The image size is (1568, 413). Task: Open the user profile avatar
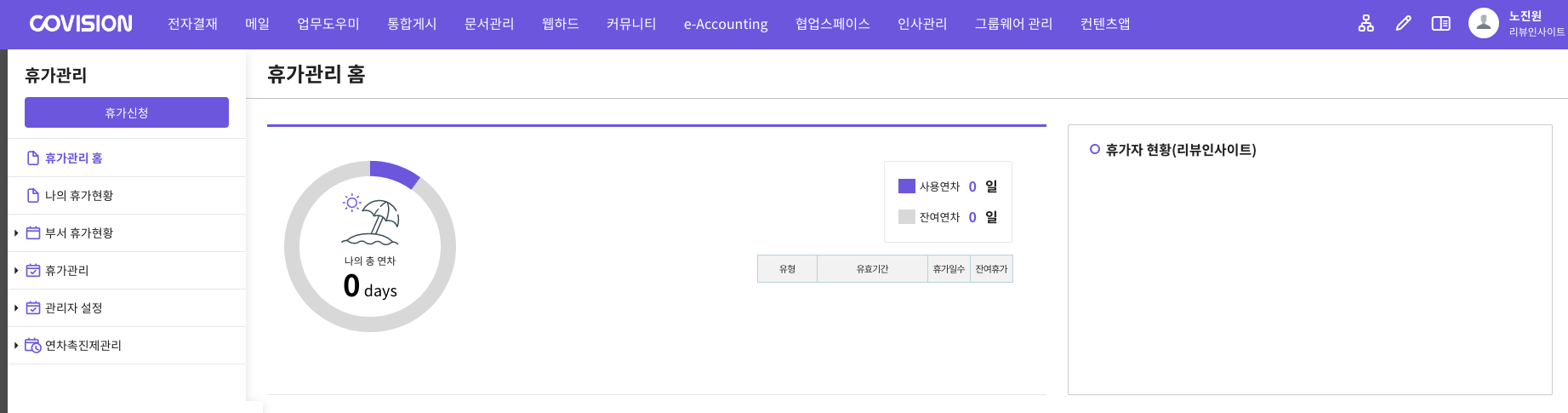click(x=1483, y=23)
